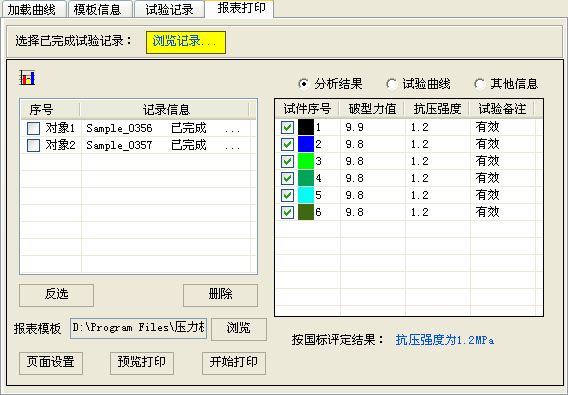Image resolution: width=568 pixels, height=395 pixels.
Task: Click the yellow 浏览记录... button
Action: click(x=186, y=42)
